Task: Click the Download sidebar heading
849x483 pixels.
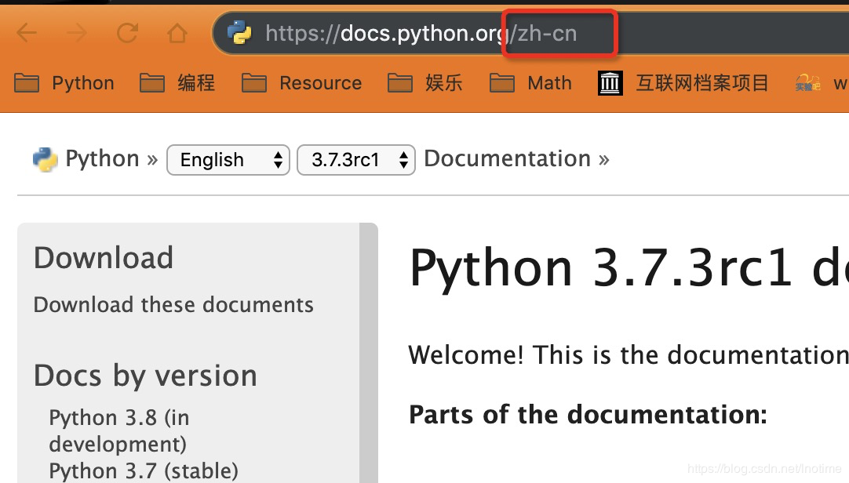Action: tap(103, 258)
